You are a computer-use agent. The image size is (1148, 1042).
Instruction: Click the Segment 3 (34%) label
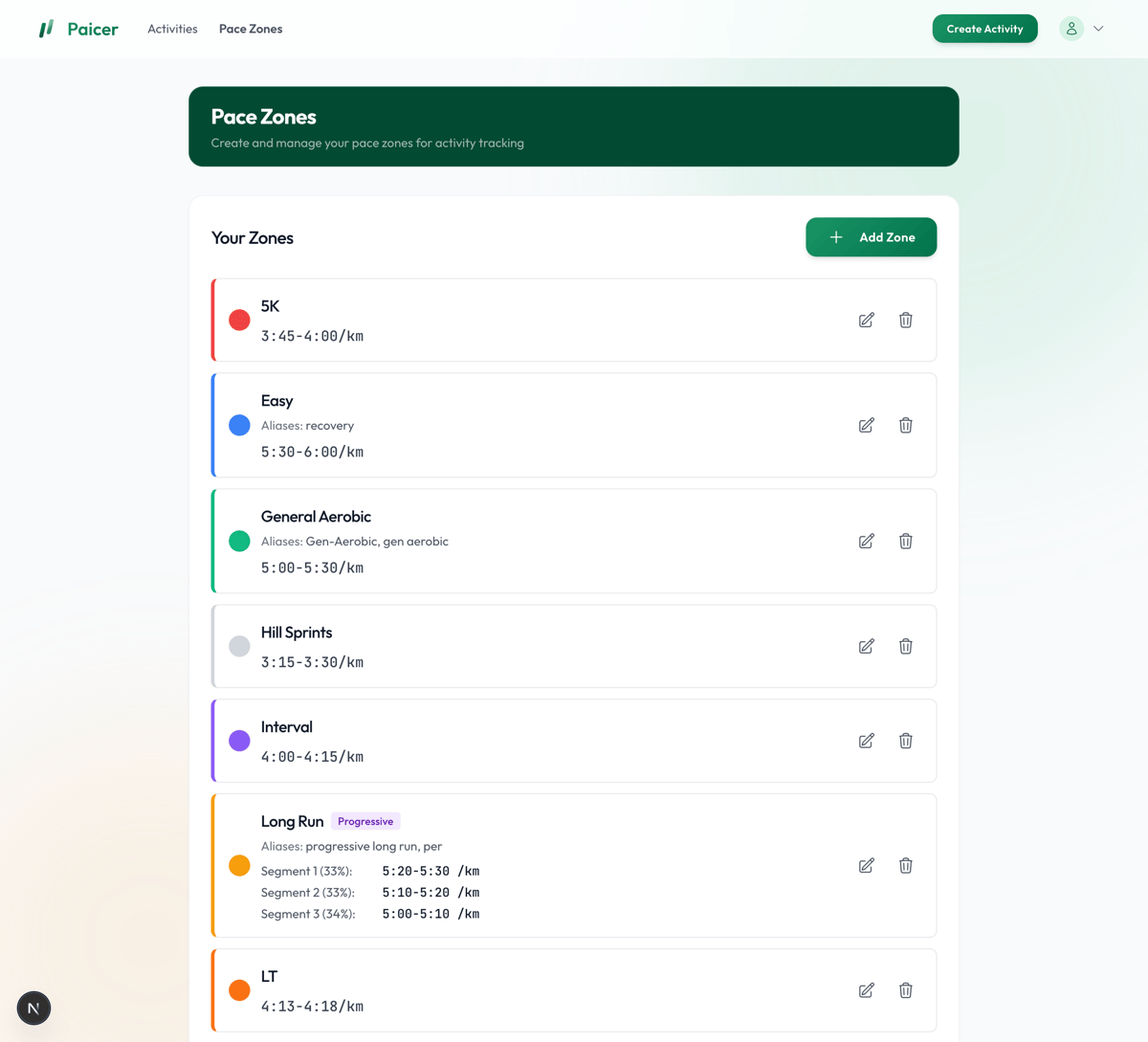tap(307, 914)
